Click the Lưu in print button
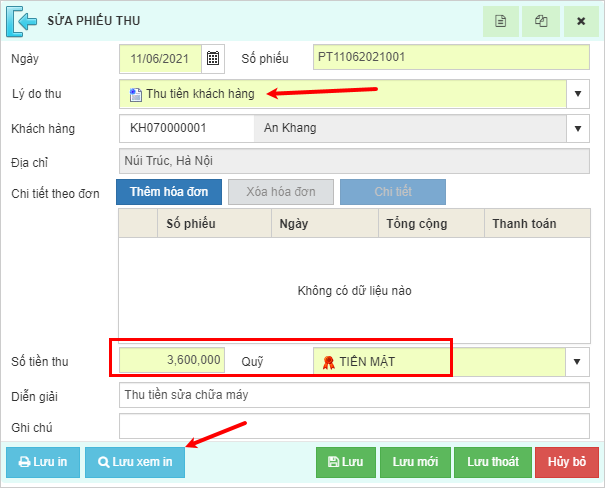This screenshot has width=605, height=488. 43,462
